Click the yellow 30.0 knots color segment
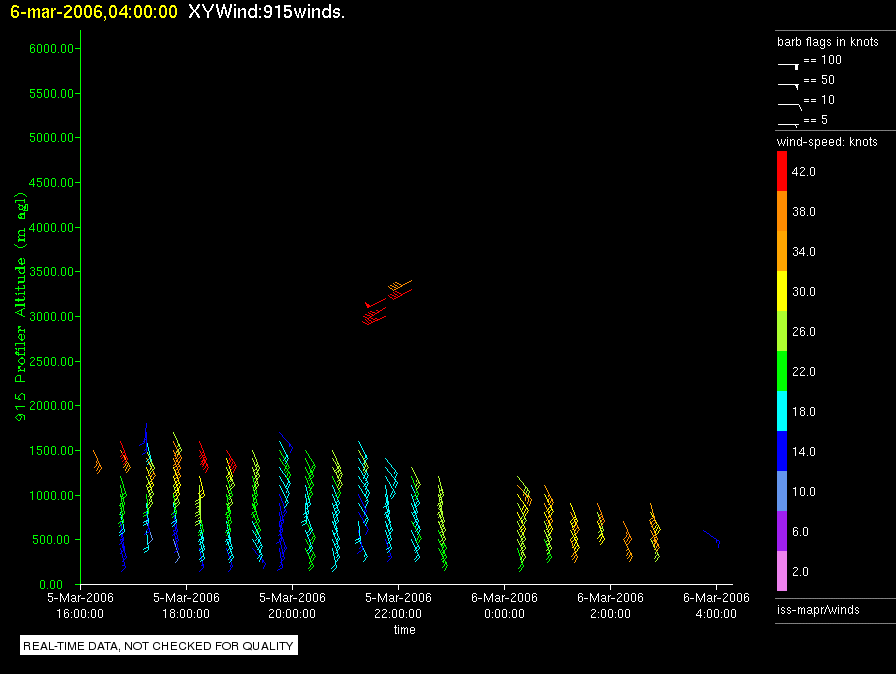The height and width of the screenshot is (674, 896). pos(782,292)
